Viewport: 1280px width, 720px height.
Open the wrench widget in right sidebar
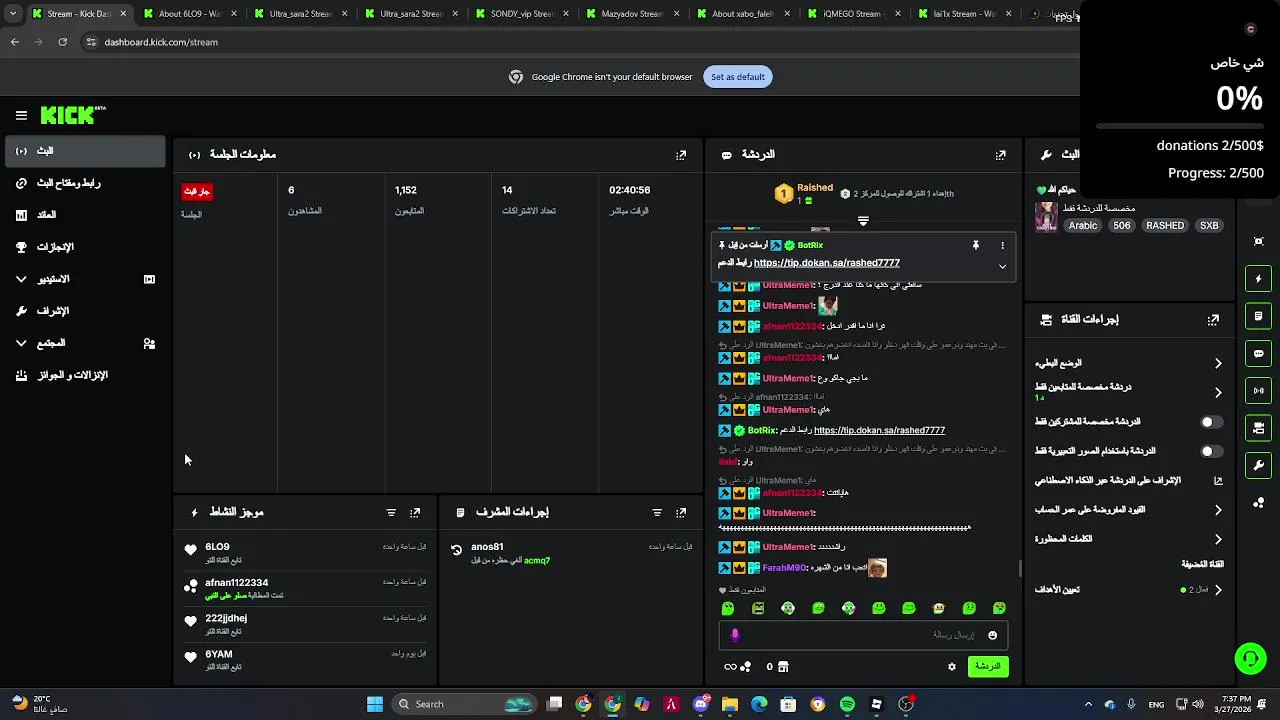tap(1258, 466)
